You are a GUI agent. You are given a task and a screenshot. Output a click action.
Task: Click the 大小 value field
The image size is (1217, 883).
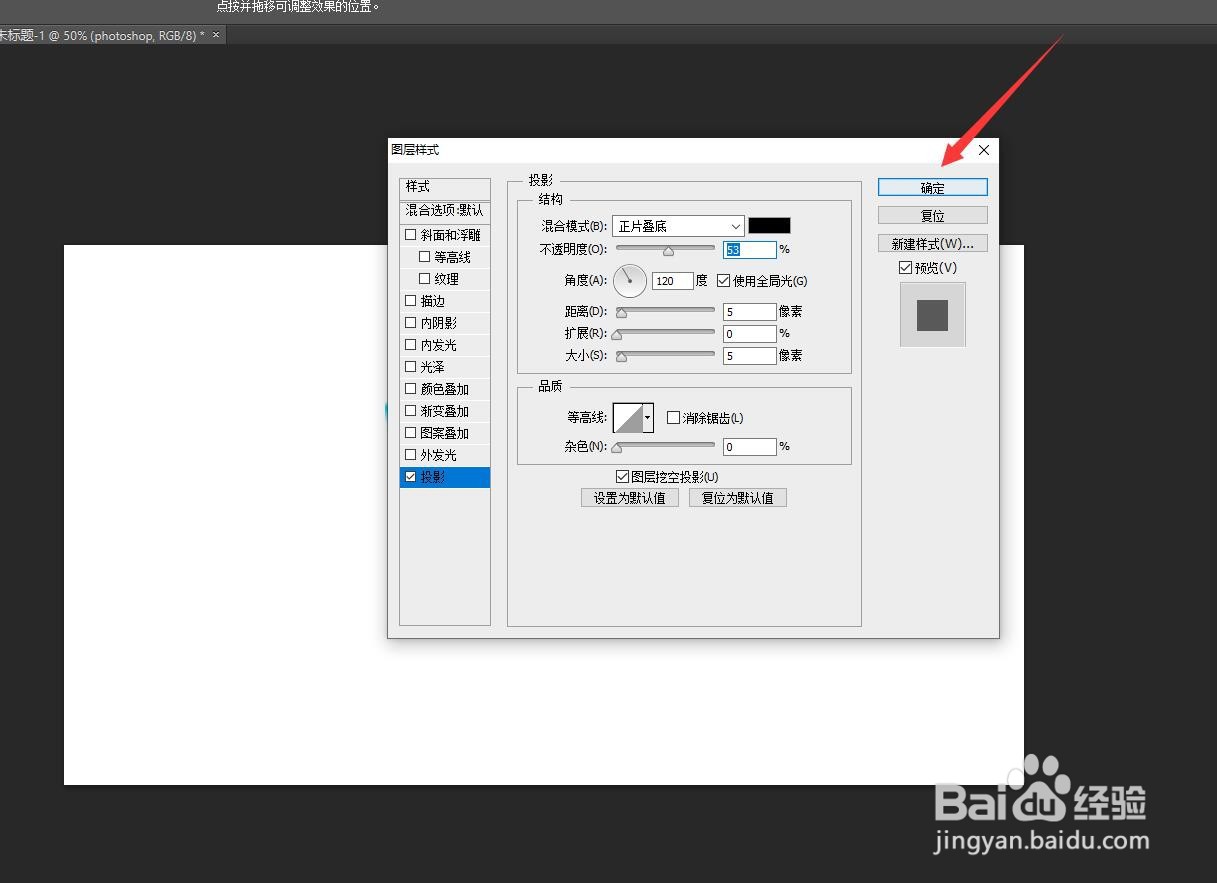pyautogui.click(x=750, y=356)
